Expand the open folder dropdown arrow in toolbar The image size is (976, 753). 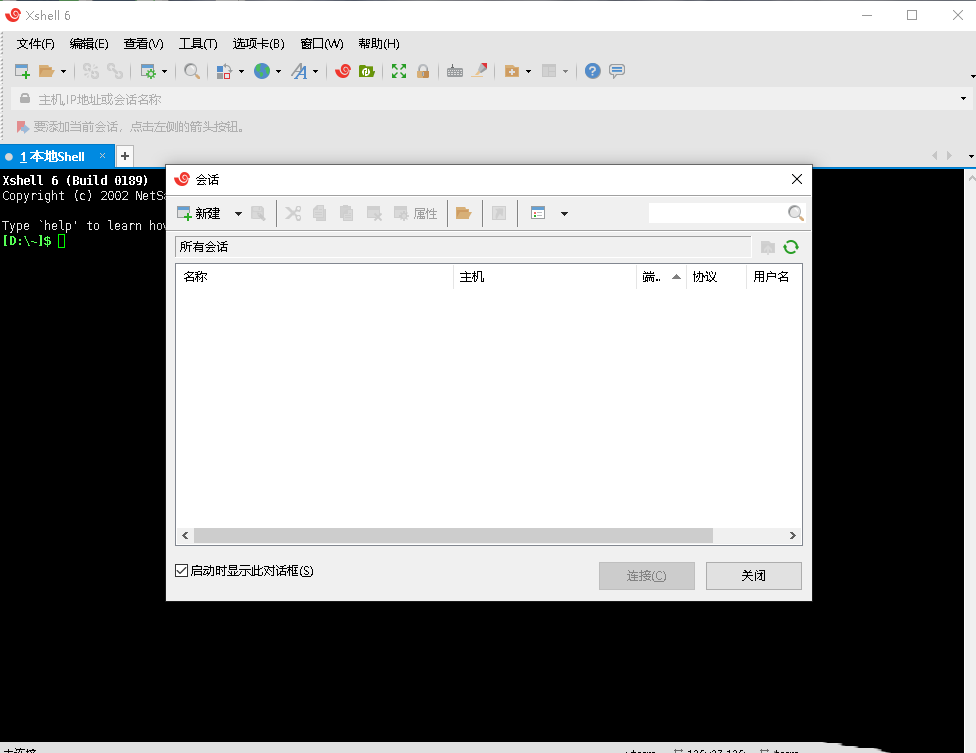63,72
